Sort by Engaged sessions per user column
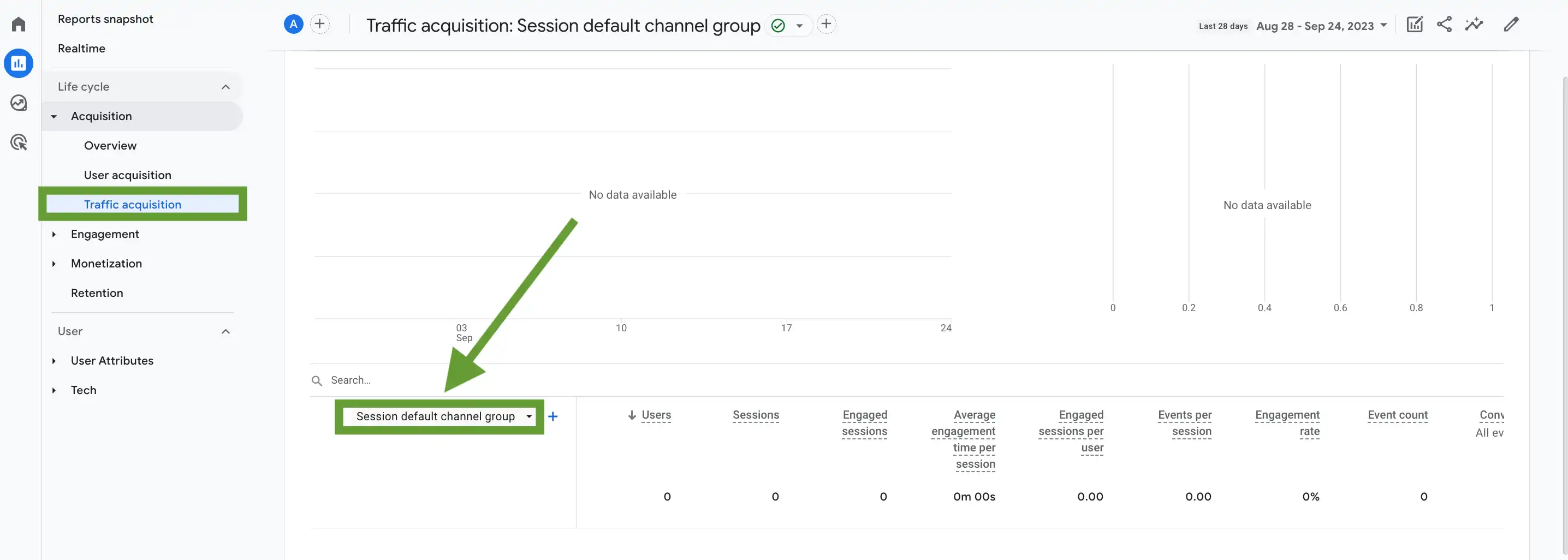 [1071, 432]
